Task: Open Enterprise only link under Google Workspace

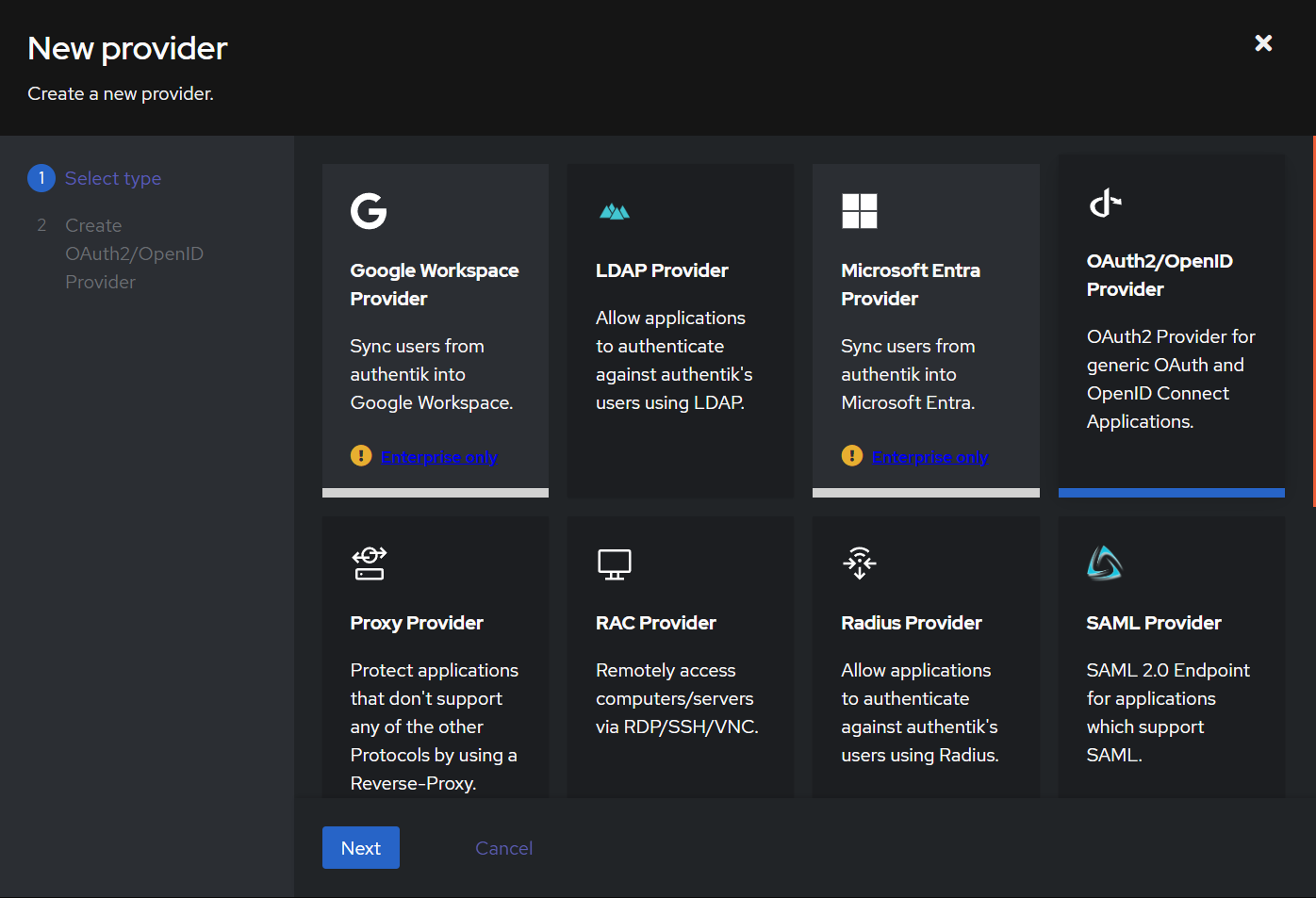Action: coord(439,457)
